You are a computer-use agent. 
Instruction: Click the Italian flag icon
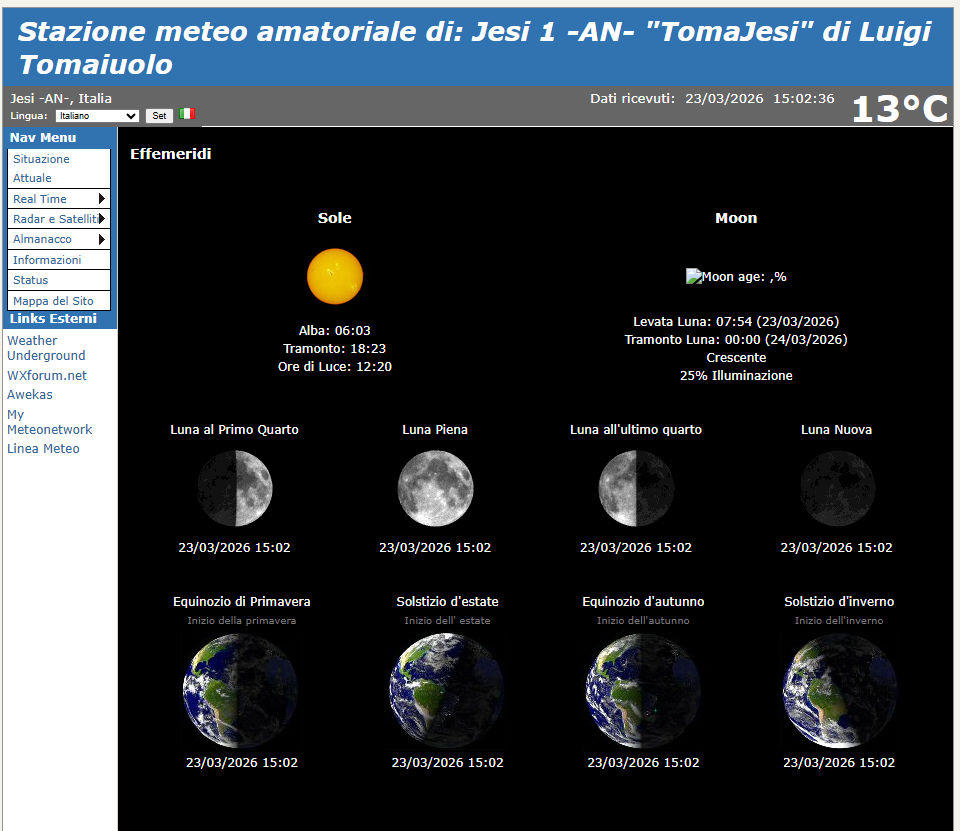187,114
